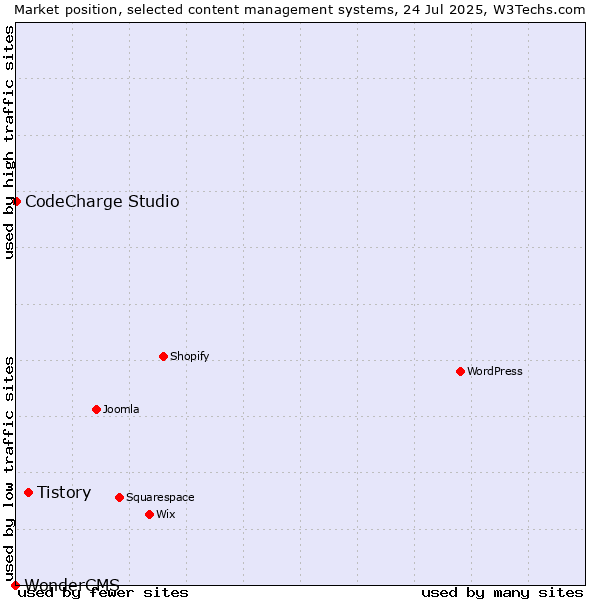Click the 'used by many sites' axis label
600x600 pixels.
click(503, 593)
